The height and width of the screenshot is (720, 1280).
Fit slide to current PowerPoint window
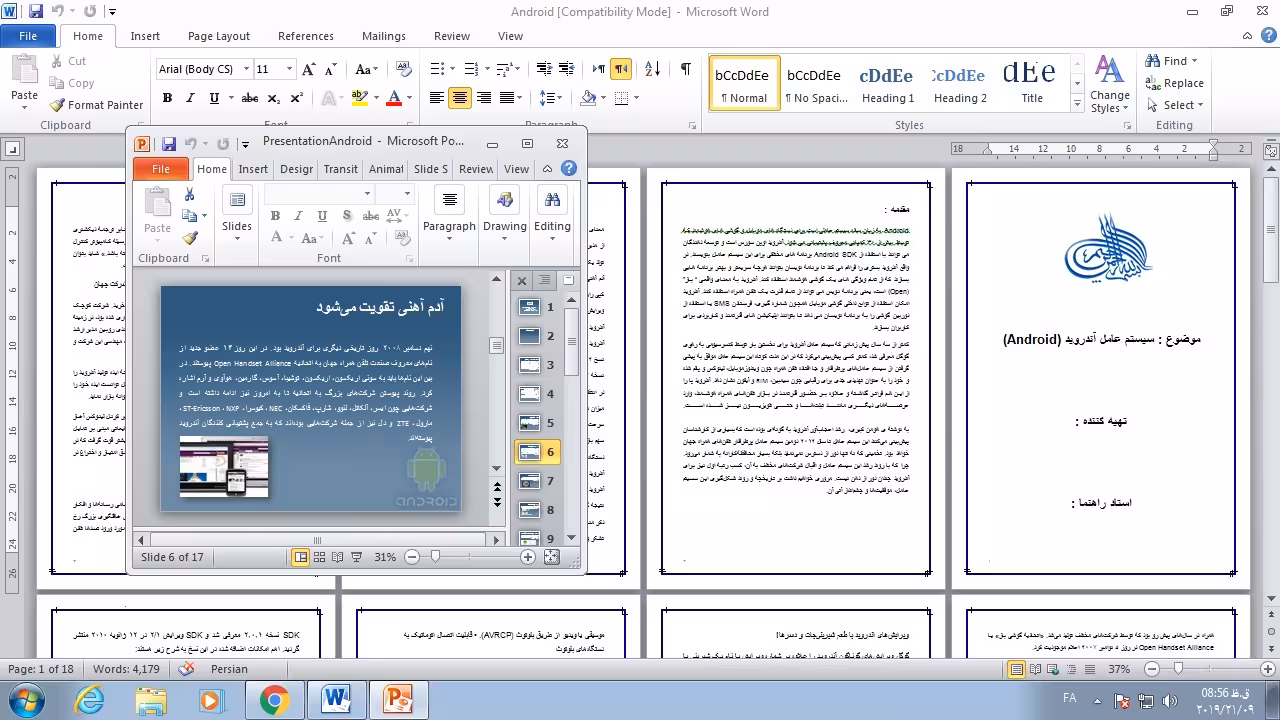[551, 557]
